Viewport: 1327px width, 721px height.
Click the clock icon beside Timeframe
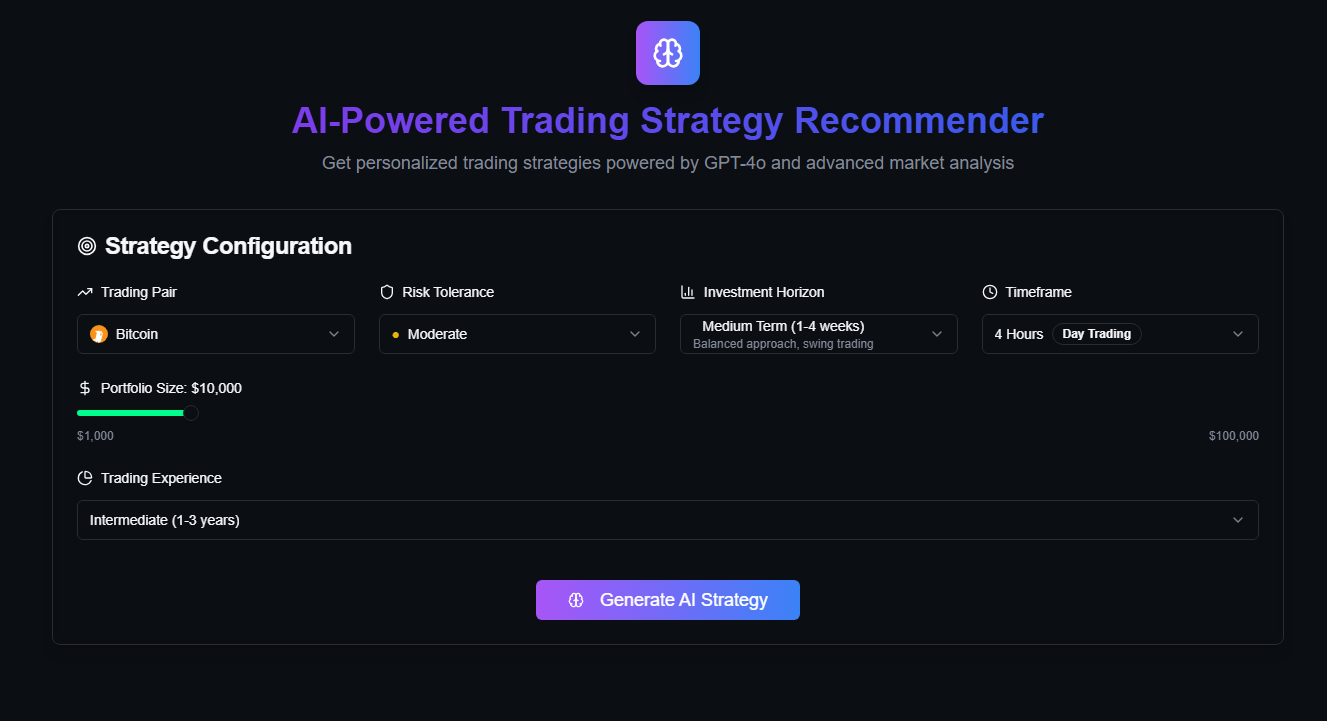tap(990, 292)
